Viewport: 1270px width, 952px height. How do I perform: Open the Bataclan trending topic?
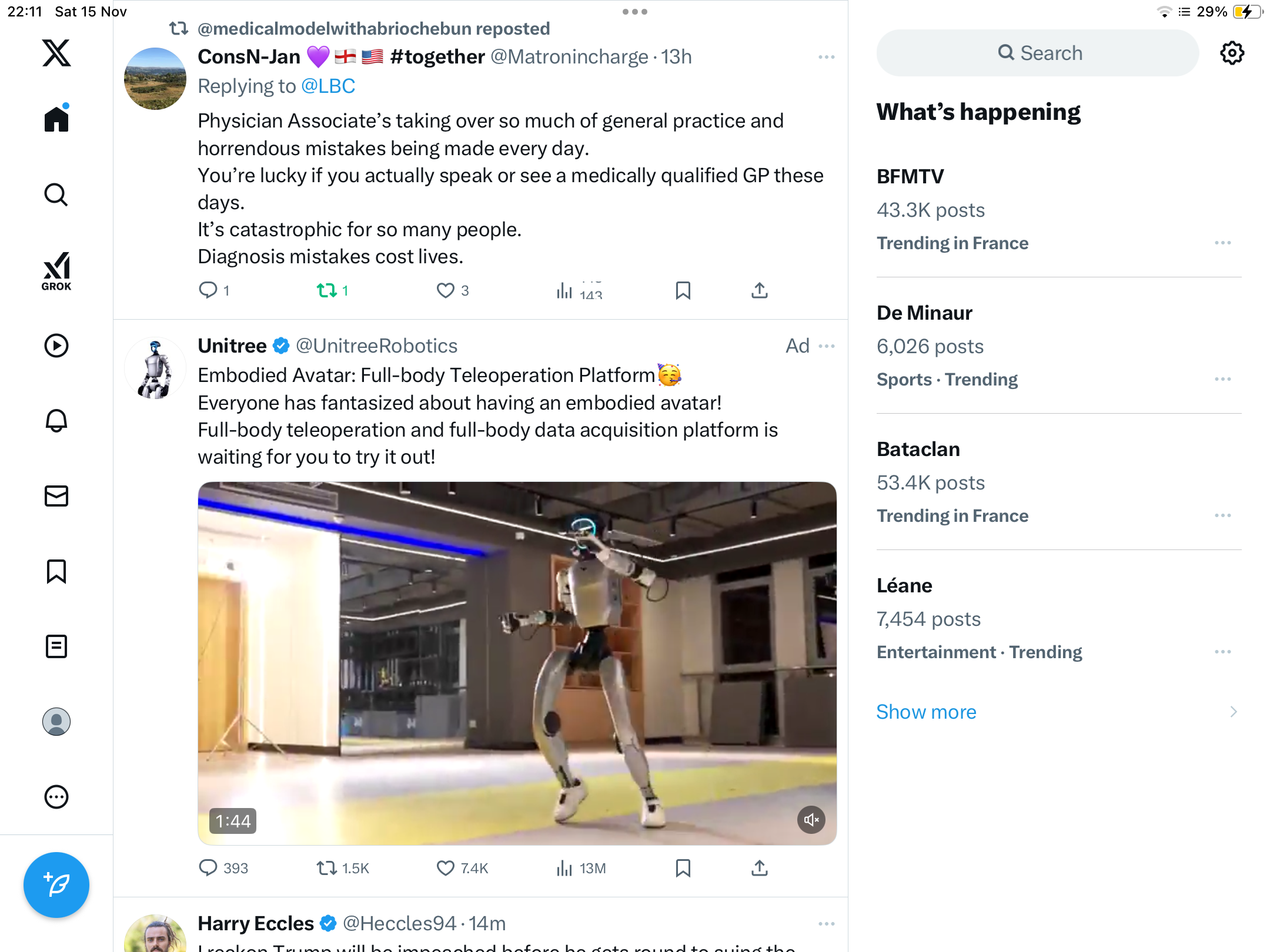918,450
